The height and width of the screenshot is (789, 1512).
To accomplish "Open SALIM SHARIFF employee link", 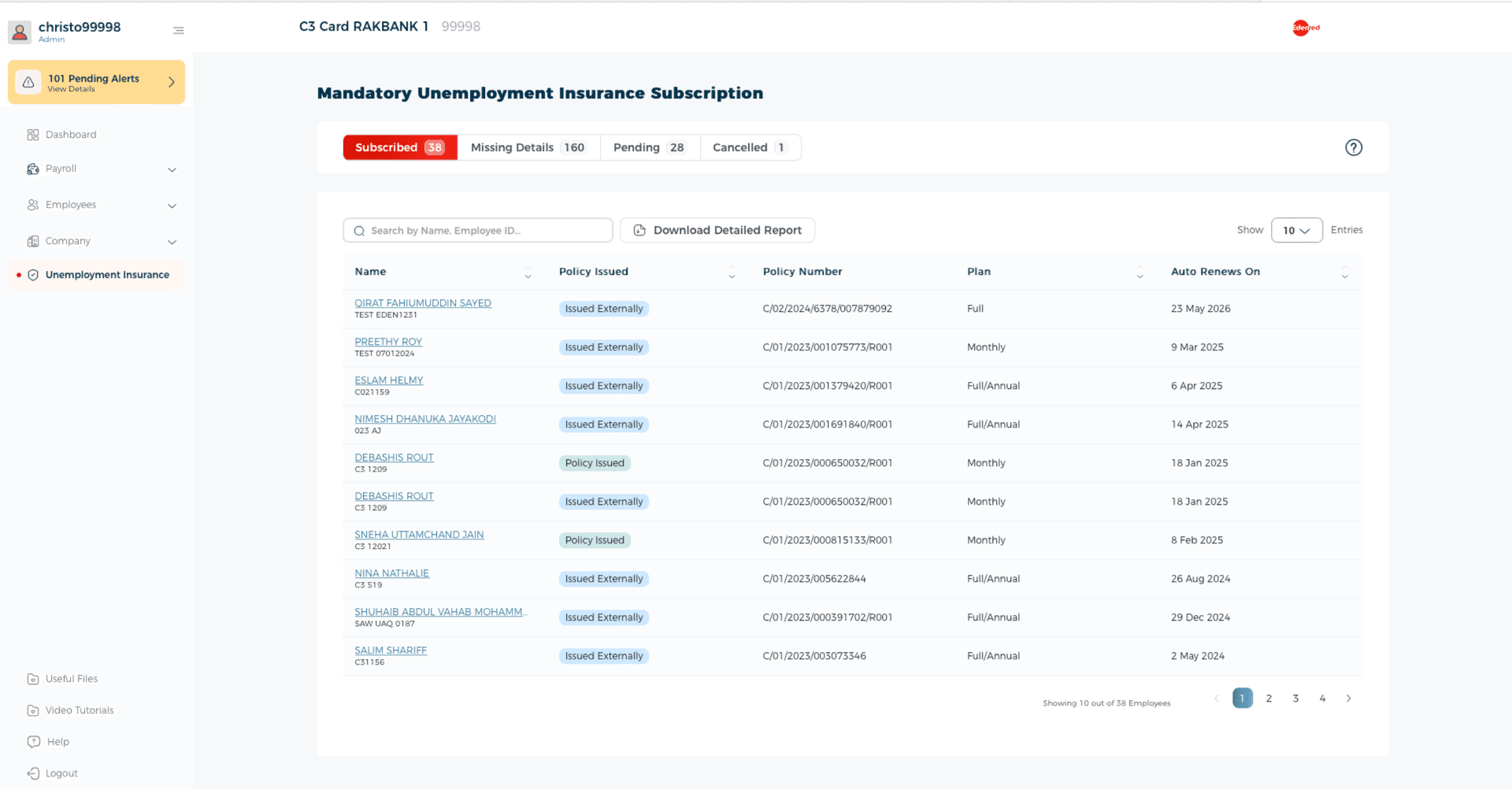I will click(x=391, y=650).
